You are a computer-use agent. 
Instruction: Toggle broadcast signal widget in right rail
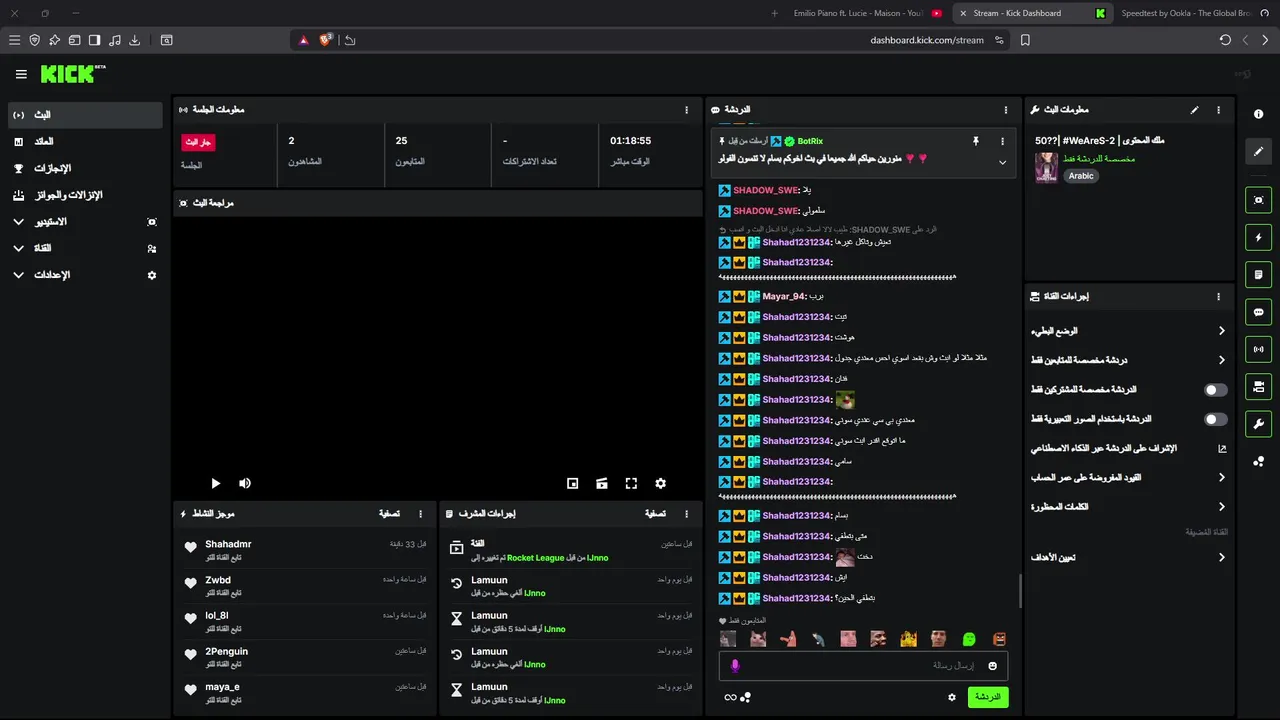(1258, 349)
